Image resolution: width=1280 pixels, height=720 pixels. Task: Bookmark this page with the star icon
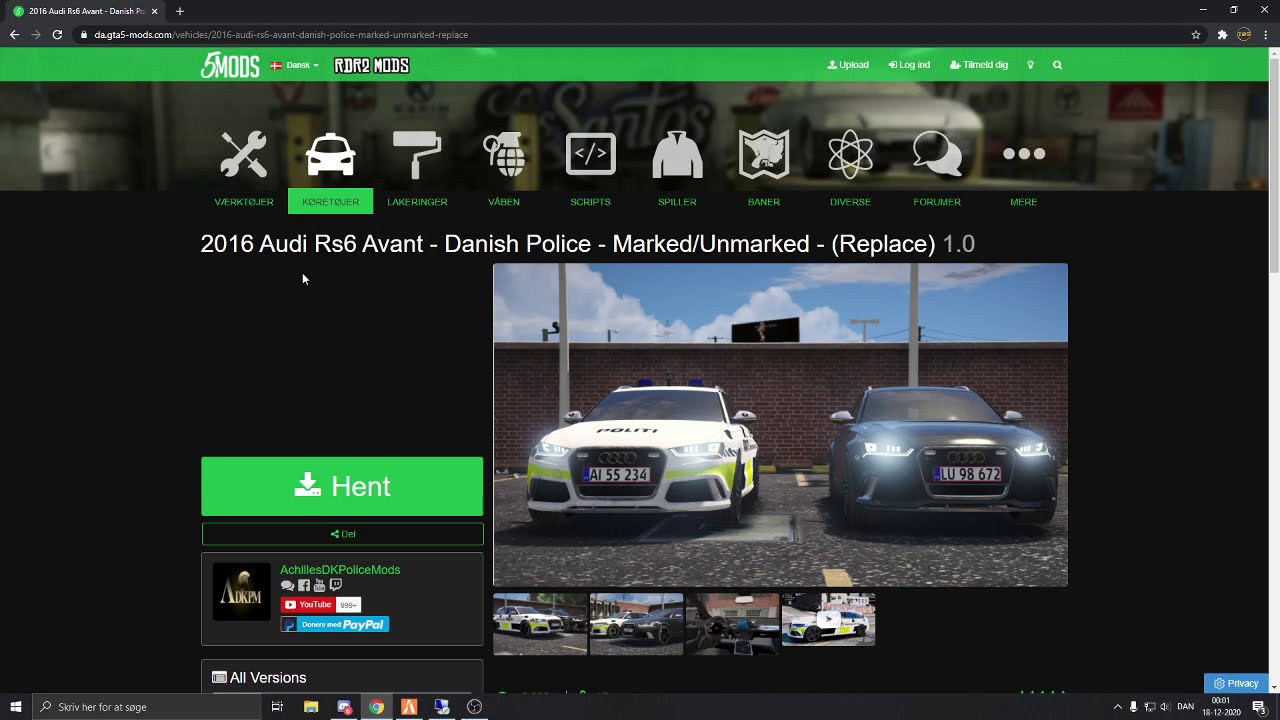(1196, 35)
